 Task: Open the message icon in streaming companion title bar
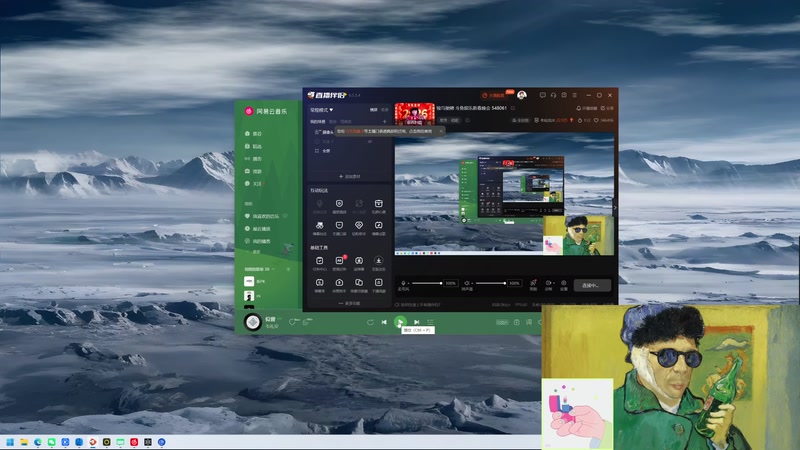point(542,95)
